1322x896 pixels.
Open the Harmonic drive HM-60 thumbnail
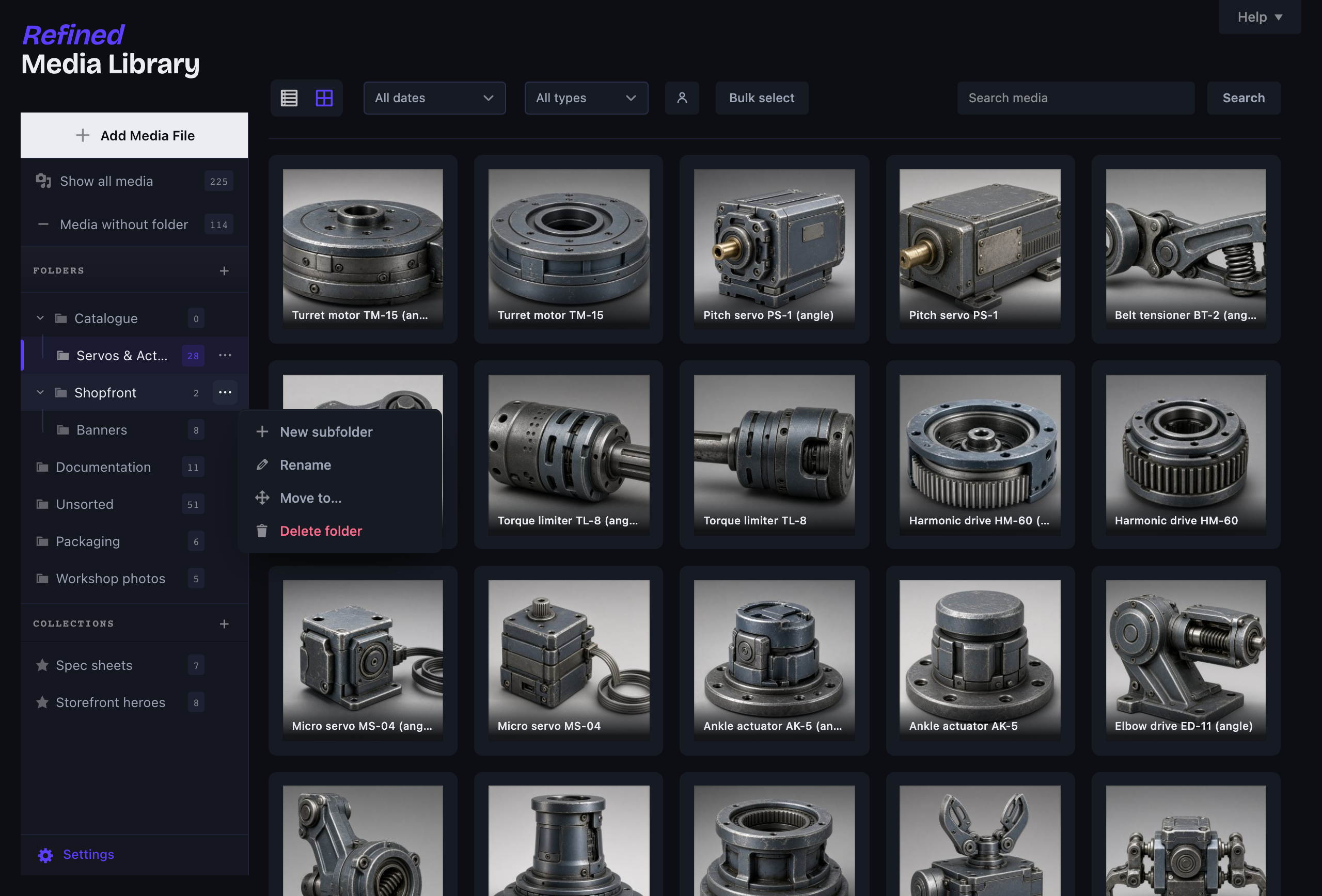1186,454
